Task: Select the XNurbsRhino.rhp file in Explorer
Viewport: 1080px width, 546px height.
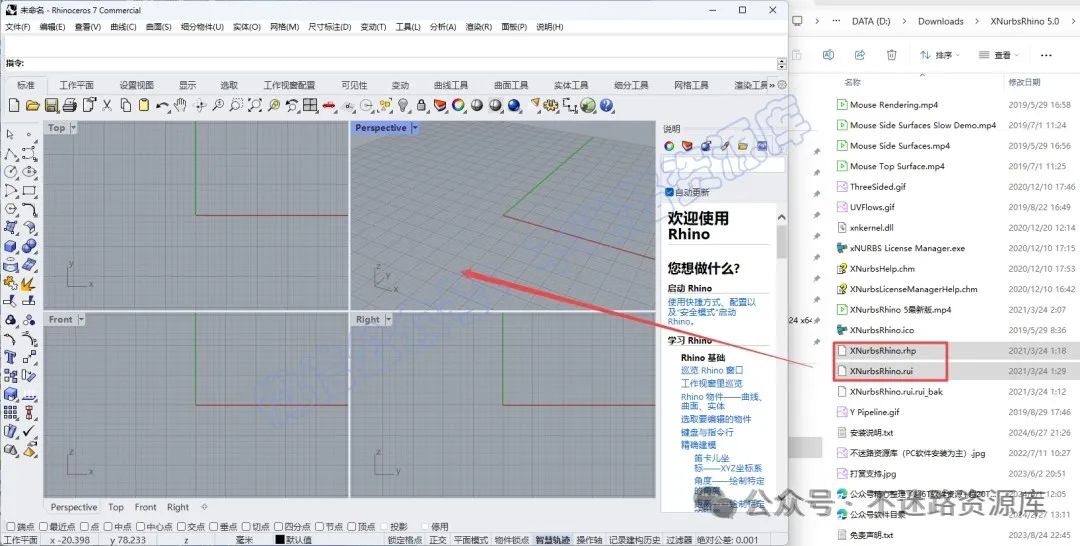Action: (x=882, y=350)
